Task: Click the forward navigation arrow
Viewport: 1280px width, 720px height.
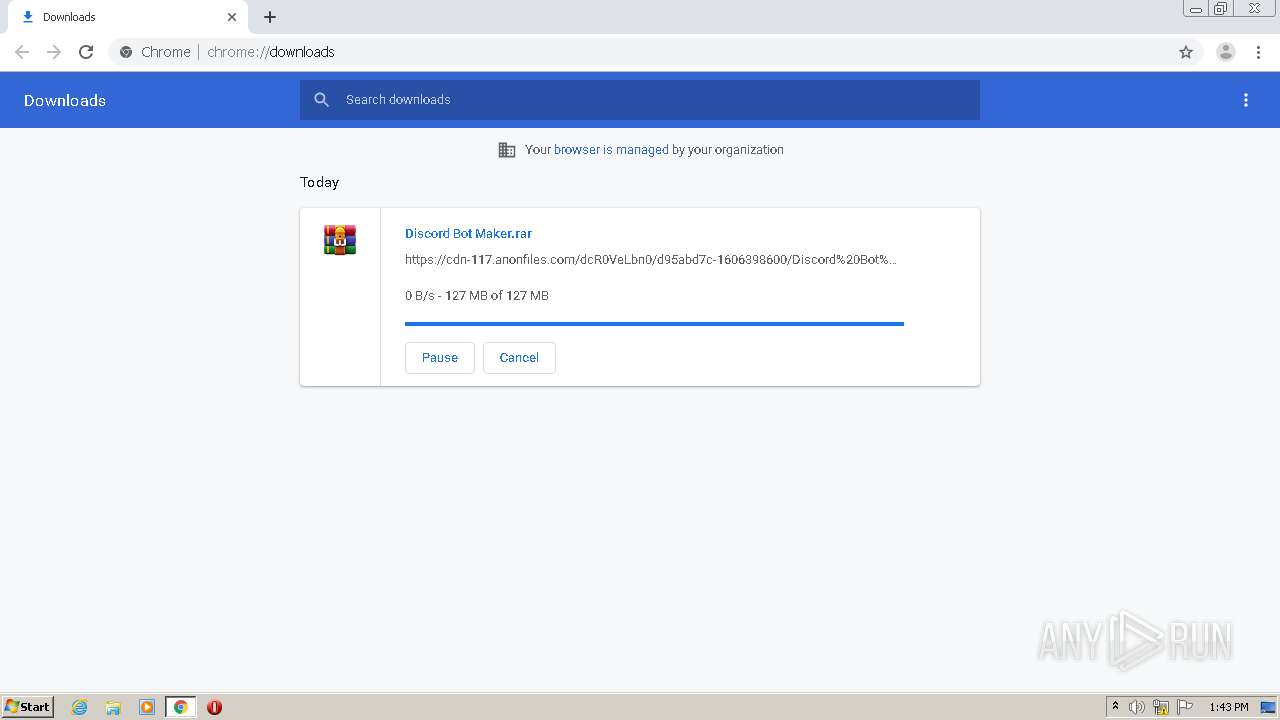Action: (54, 52)
